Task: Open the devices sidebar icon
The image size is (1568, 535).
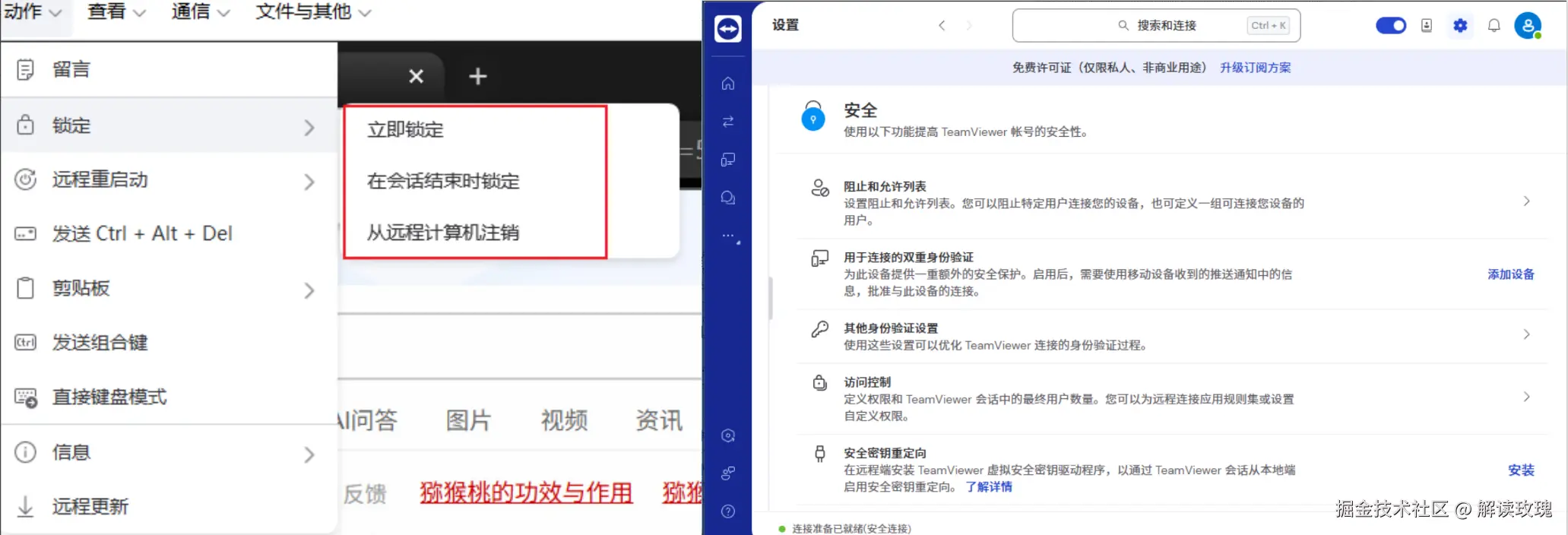Action: click(728, 160)
